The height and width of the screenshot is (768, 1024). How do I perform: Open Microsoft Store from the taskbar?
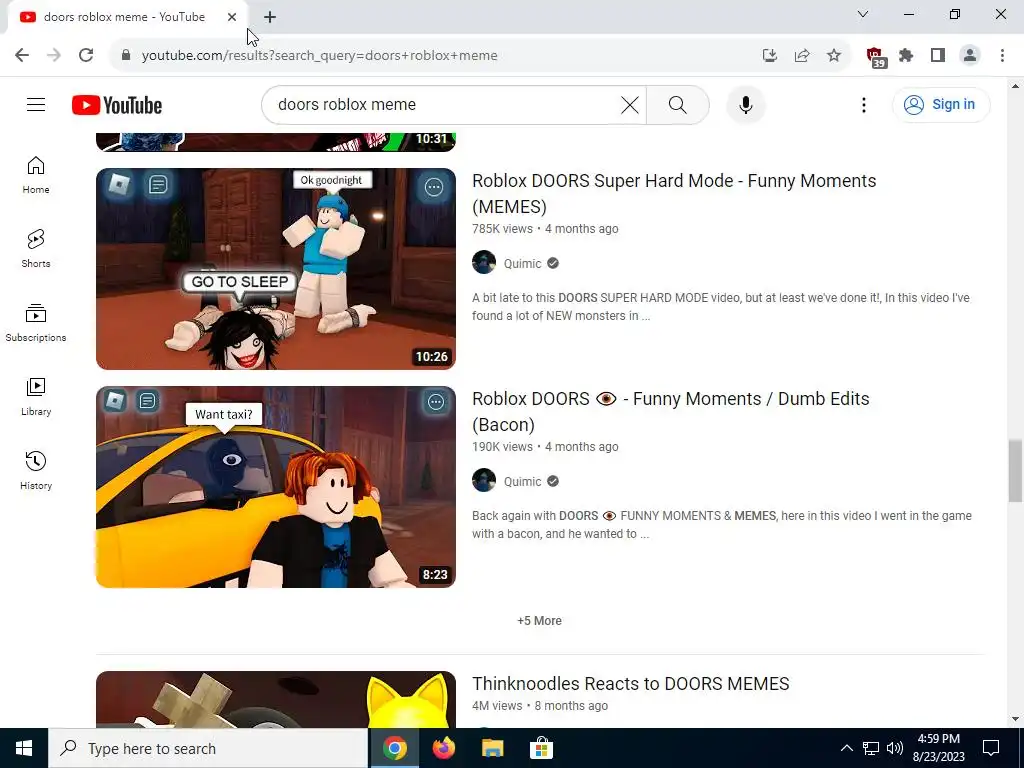[541, 748]
